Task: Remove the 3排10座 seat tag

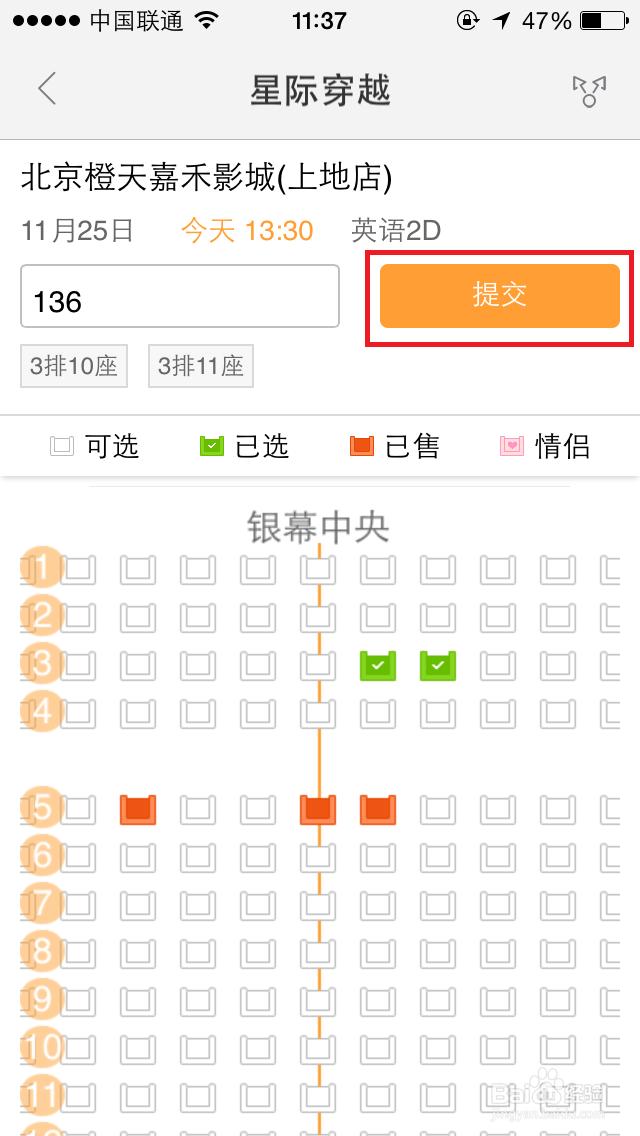Action: (74, 366)
